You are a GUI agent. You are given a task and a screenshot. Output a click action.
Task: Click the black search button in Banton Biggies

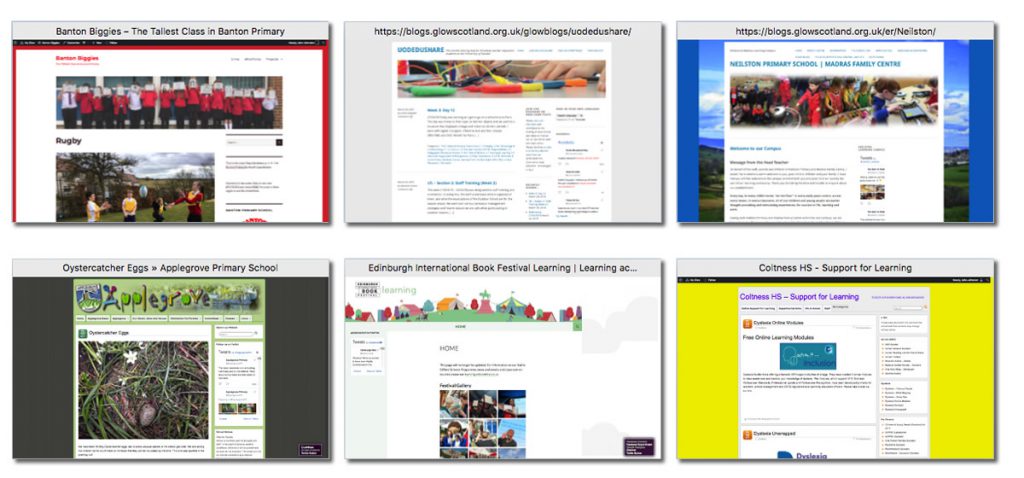(280, 142)
